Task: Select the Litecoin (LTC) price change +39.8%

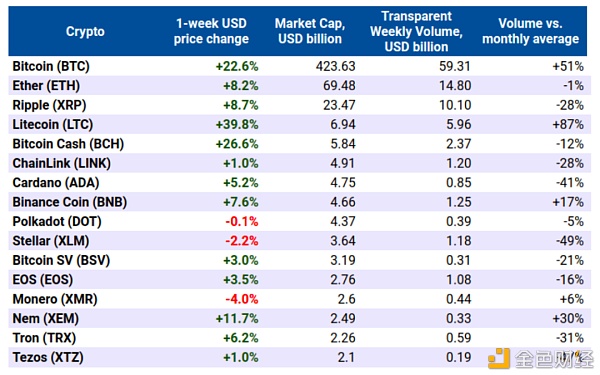Action: tap(237, 125)
